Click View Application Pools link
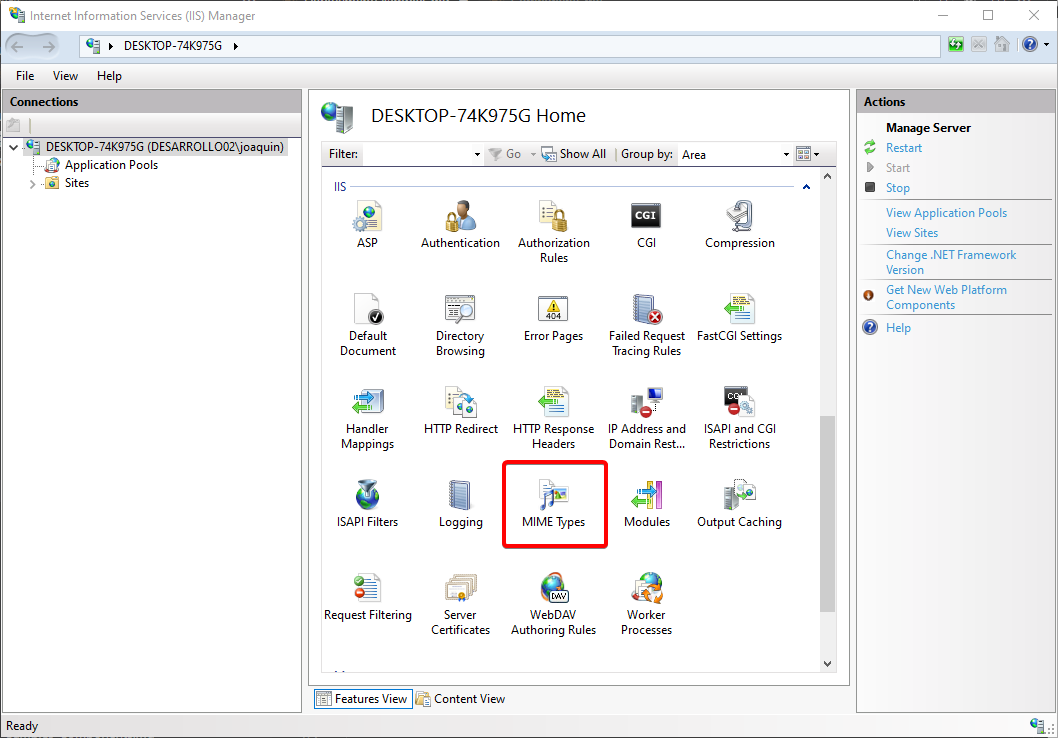Viewport: 1058px width, 738px height. click(946, 212)
